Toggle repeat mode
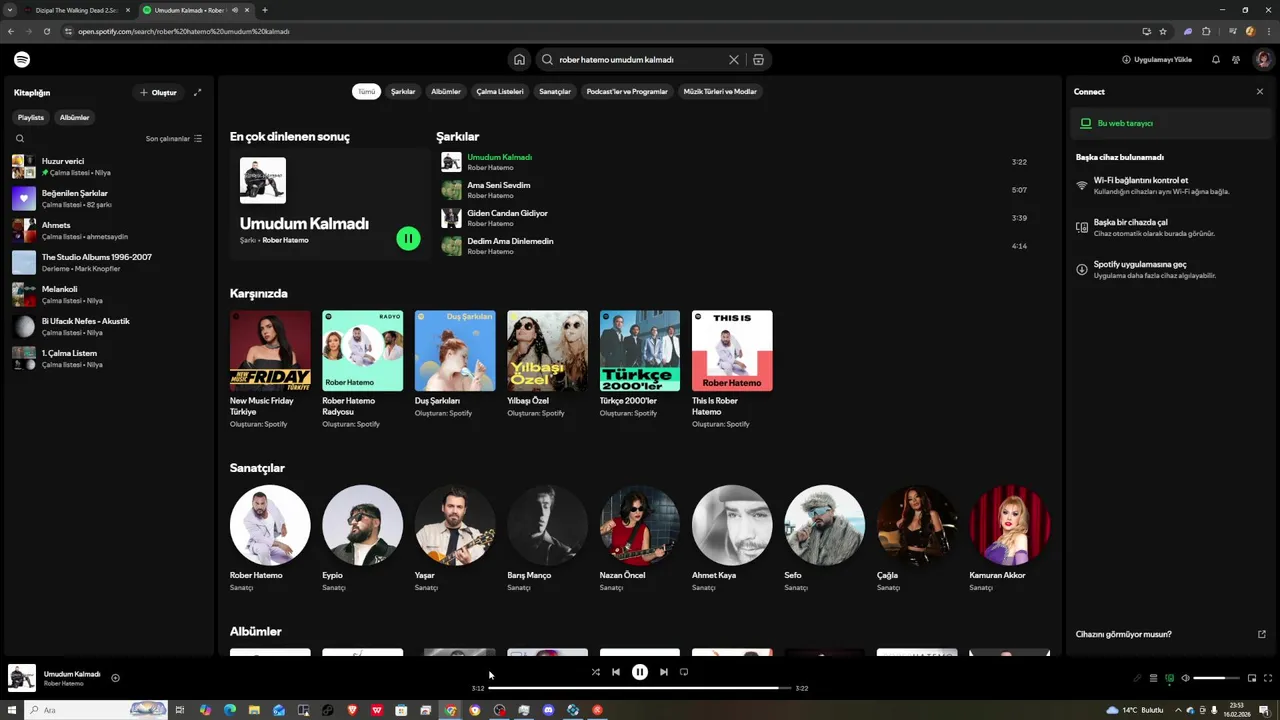The height and width of the screenshot is (720, 1280). point(684,672)
